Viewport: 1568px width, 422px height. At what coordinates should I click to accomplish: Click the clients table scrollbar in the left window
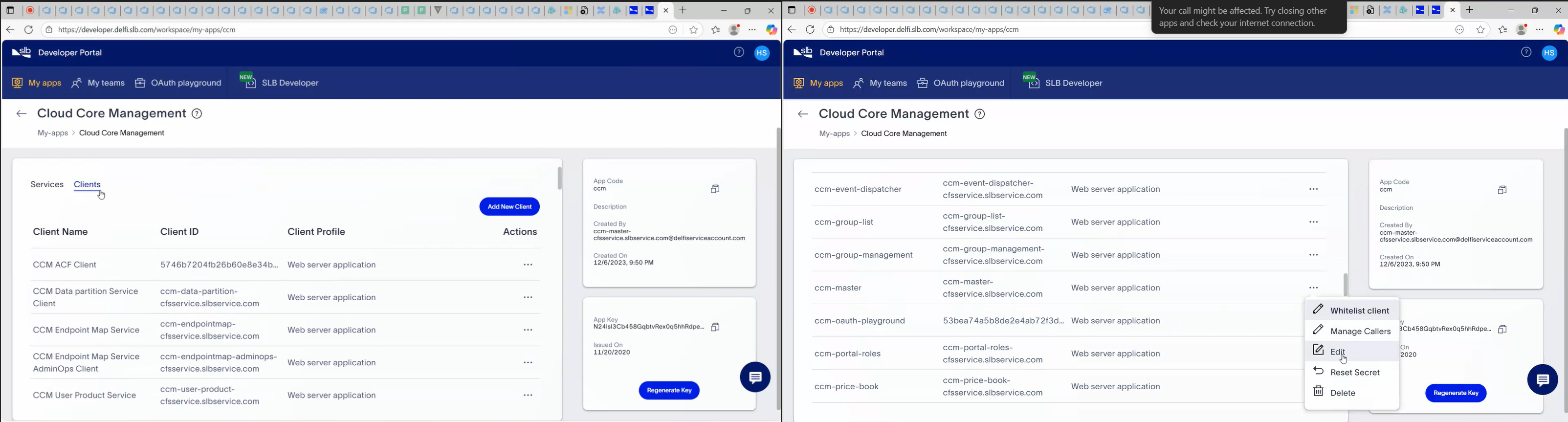560,178
